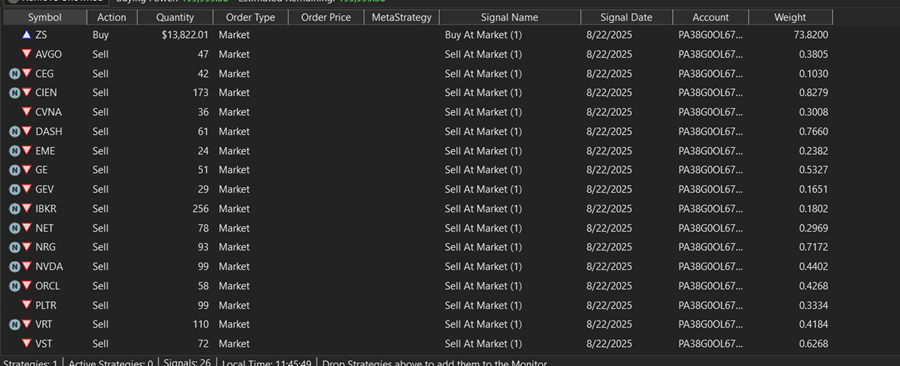Click the Account cell for the GE row
This screenshot has width=900, height=366.
(x=710, y=170)
